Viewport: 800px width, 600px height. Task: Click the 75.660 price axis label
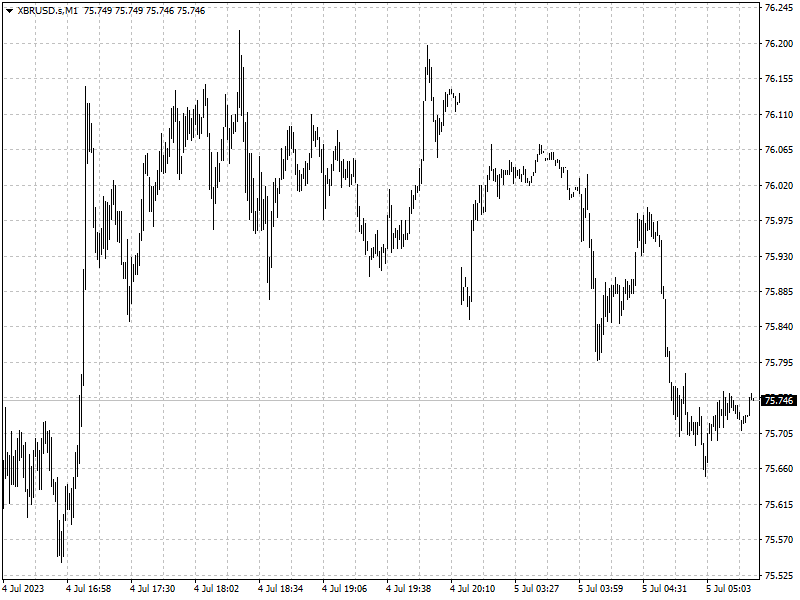click(779, 469)
